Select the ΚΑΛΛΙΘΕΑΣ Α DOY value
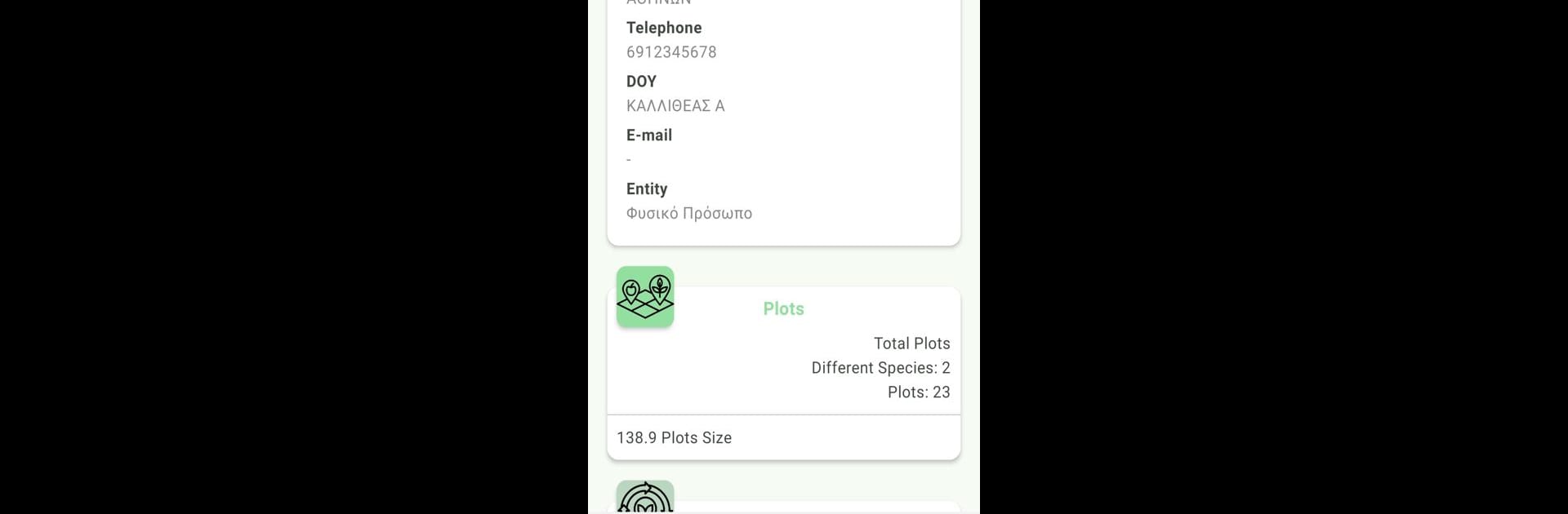 (675, 106)
